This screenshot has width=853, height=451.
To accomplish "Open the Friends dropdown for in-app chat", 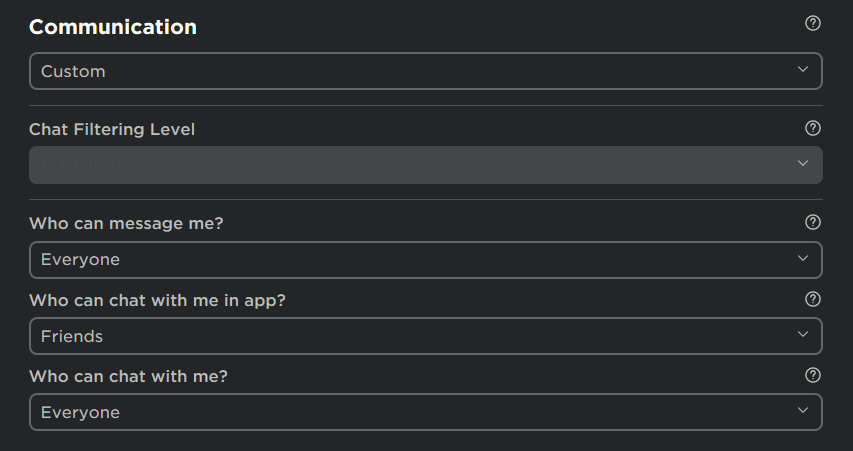I will point(425,336).
